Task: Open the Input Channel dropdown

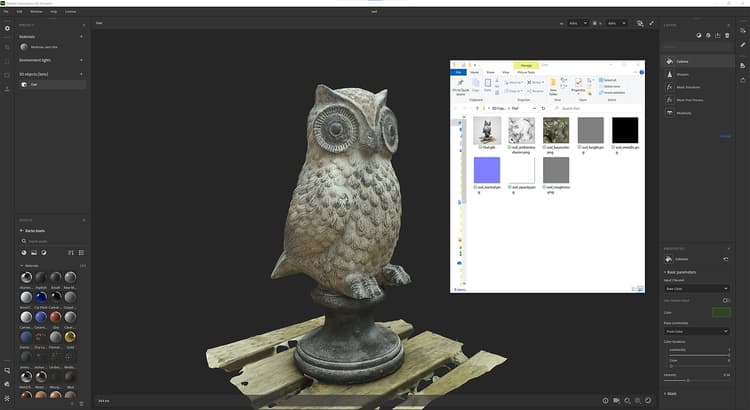Action: 697,288
